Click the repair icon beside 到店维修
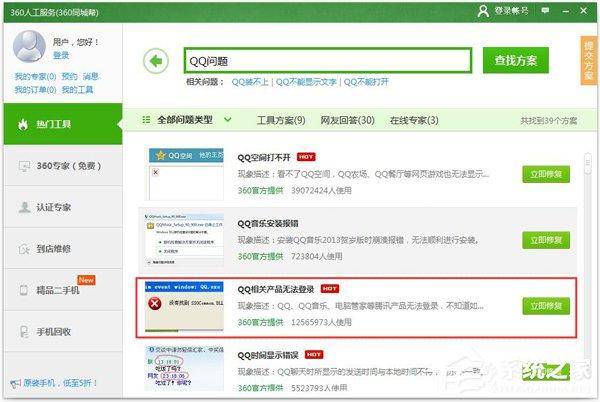 tap(24, 249)
